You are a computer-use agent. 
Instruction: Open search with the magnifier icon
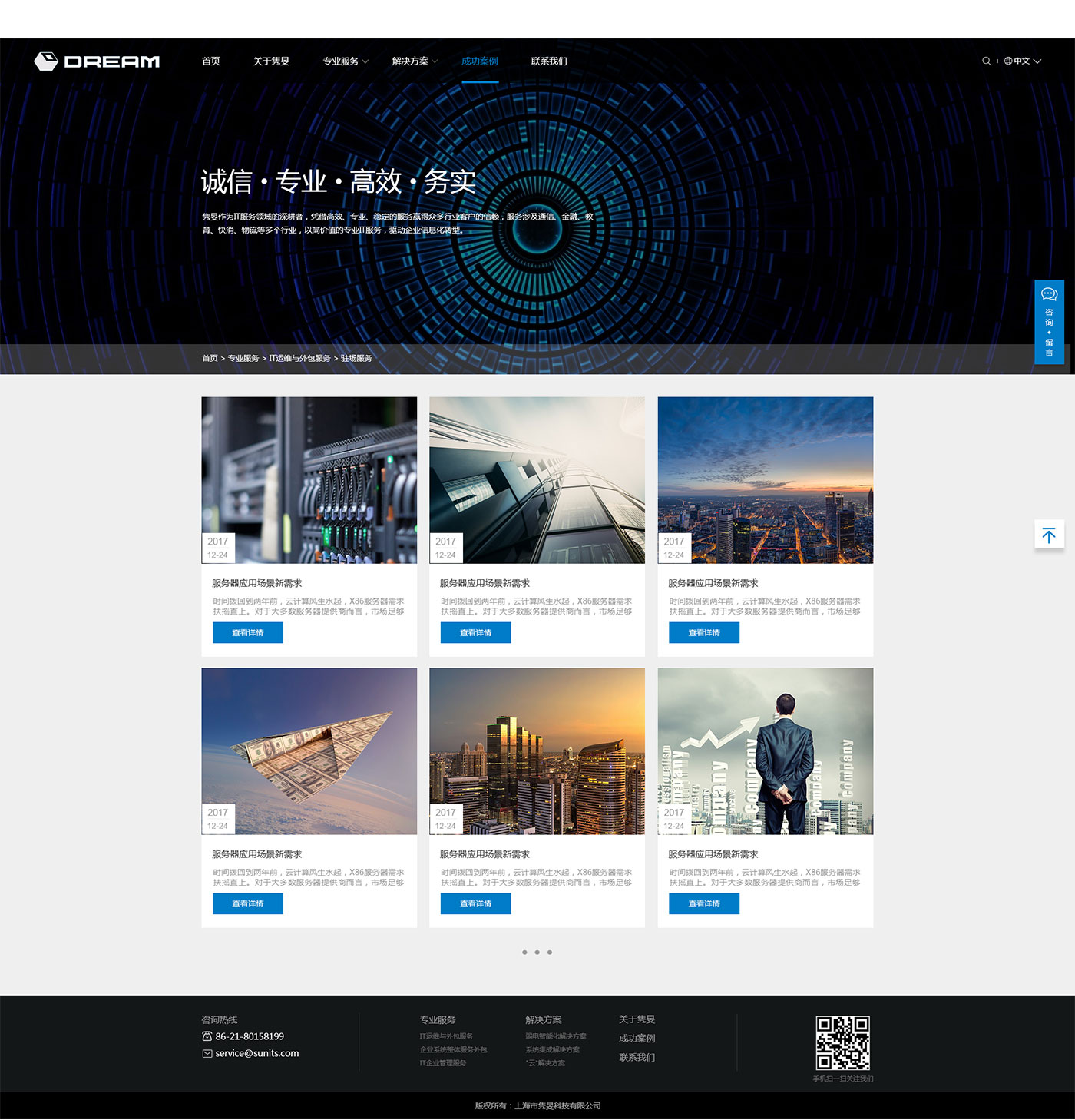click(986, 61)
